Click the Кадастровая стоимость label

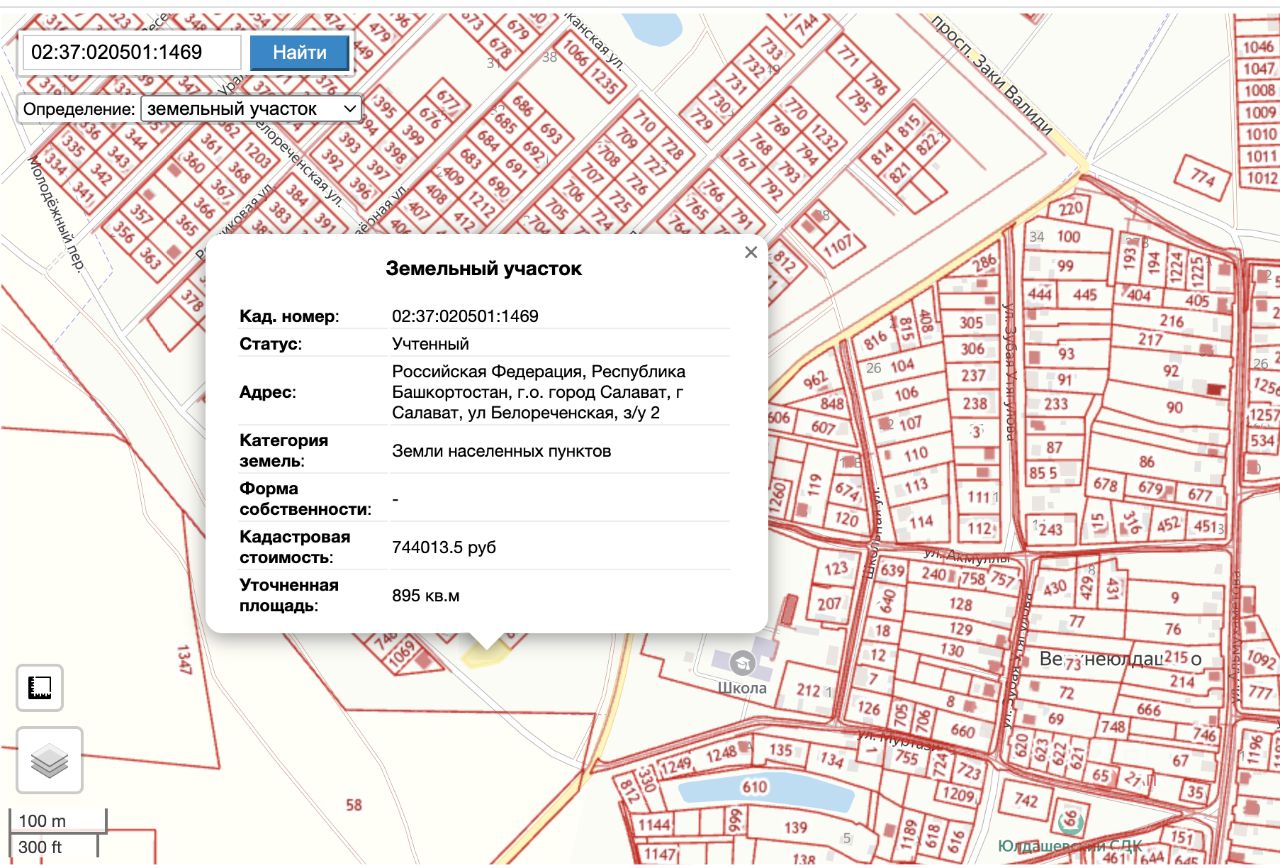tap(295, 547)
